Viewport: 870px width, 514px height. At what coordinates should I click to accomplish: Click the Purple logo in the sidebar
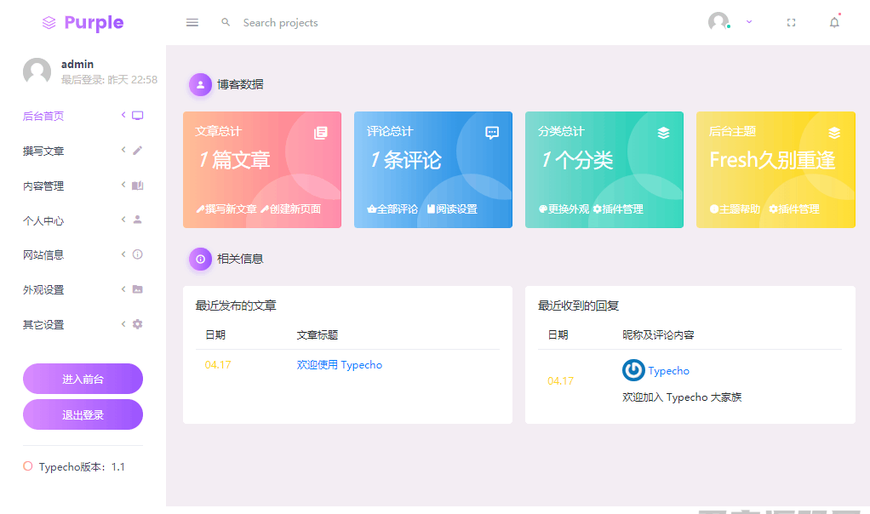coord(83,22)
